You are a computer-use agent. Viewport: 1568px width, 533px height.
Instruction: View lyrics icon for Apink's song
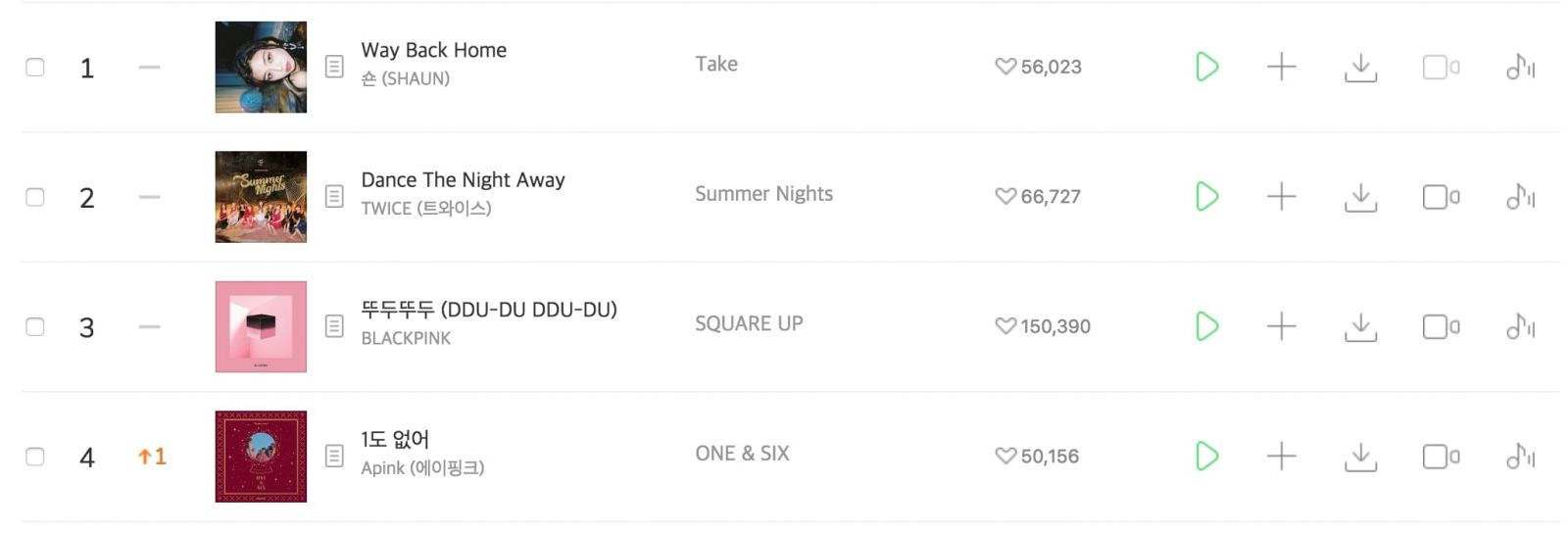(x=334, y=456)
